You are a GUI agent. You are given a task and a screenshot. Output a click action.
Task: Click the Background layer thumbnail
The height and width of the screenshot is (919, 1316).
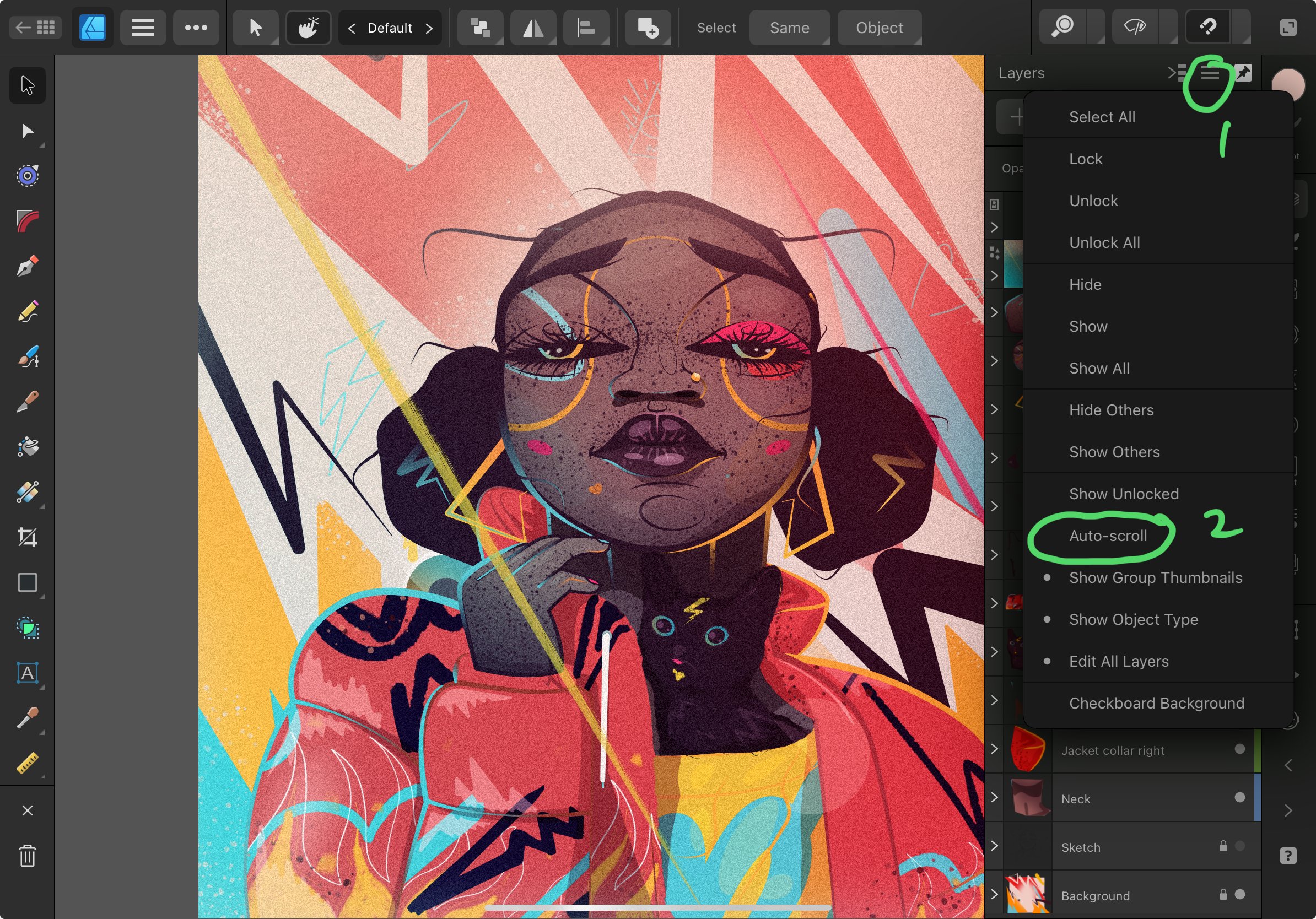1027,894
